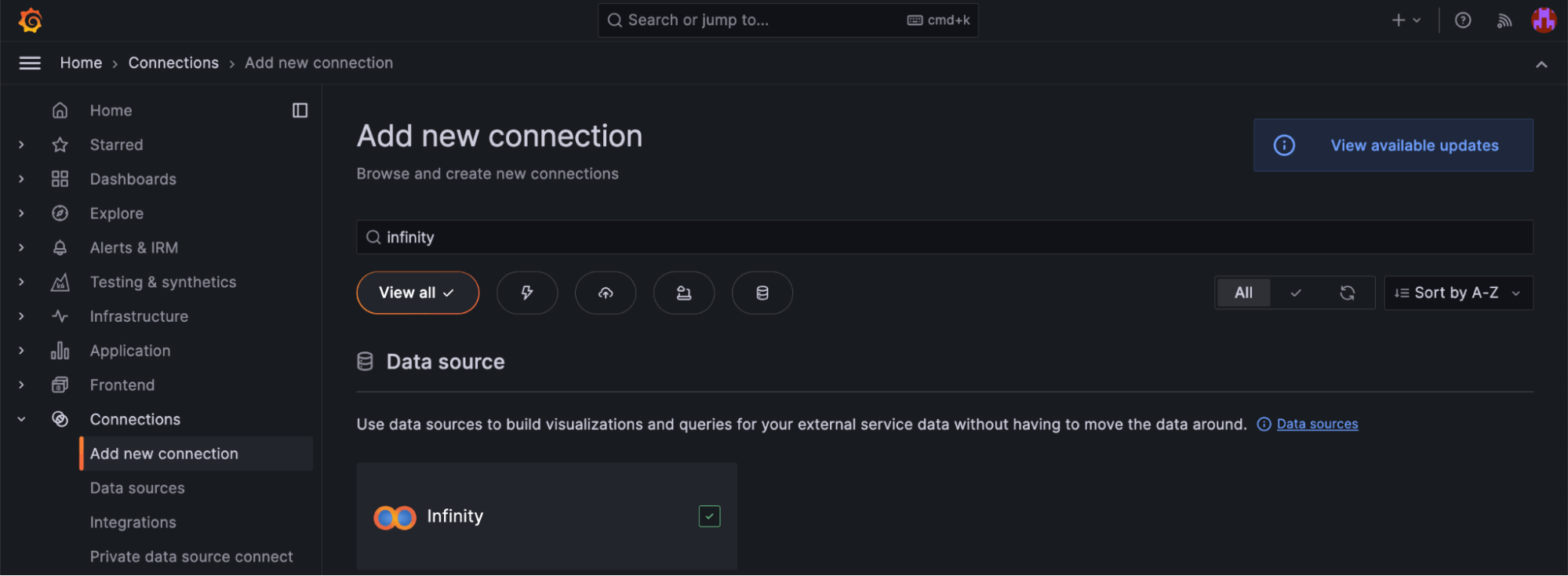Filter by the cloud upload category icon
Screen dimensions: 1568x576
(606, 293)
